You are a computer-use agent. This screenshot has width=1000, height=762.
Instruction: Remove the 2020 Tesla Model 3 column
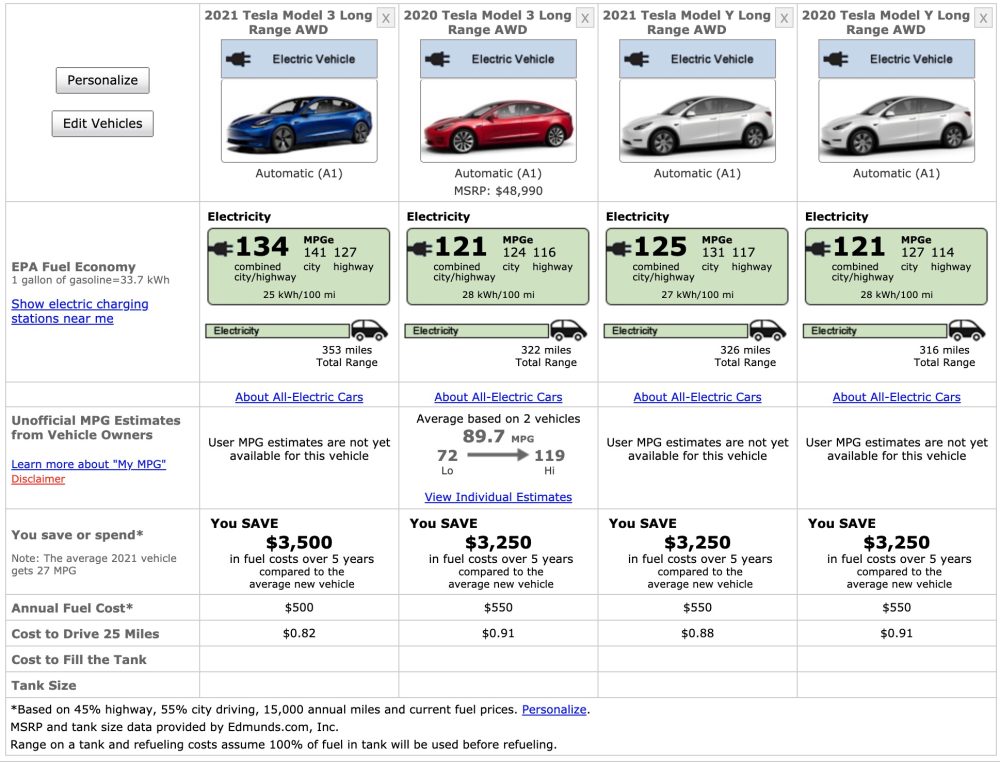585,19
